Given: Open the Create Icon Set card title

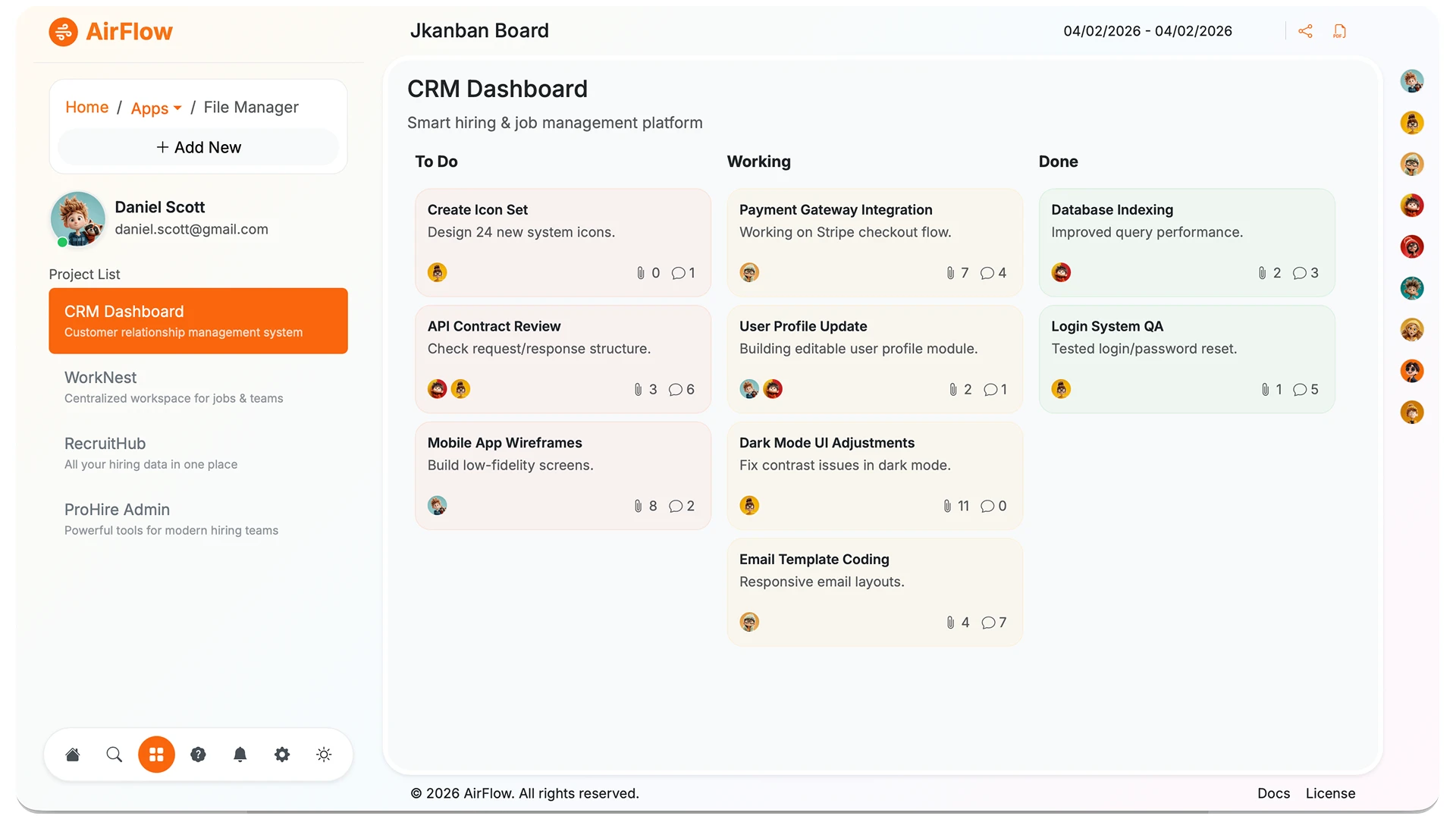Looking at the screenshot, I should coord(477,210).
